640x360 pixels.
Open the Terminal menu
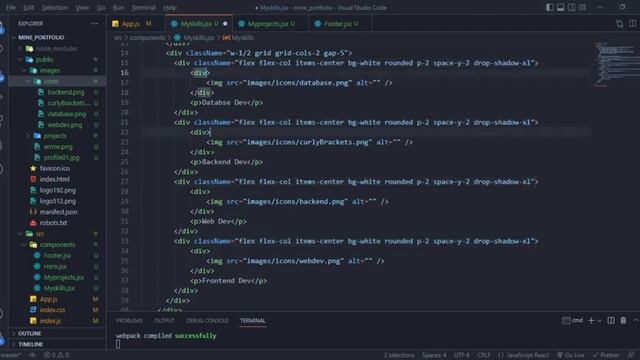pyautogui.click(x=144, y=7)
